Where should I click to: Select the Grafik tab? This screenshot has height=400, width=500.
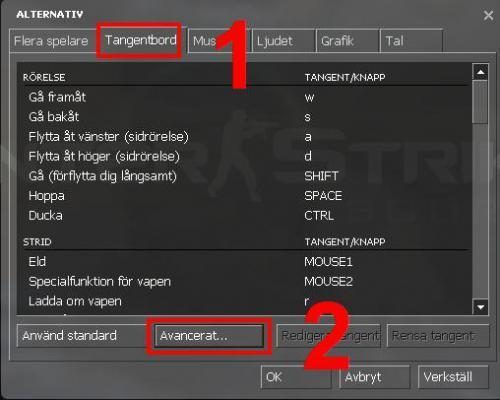348,41
